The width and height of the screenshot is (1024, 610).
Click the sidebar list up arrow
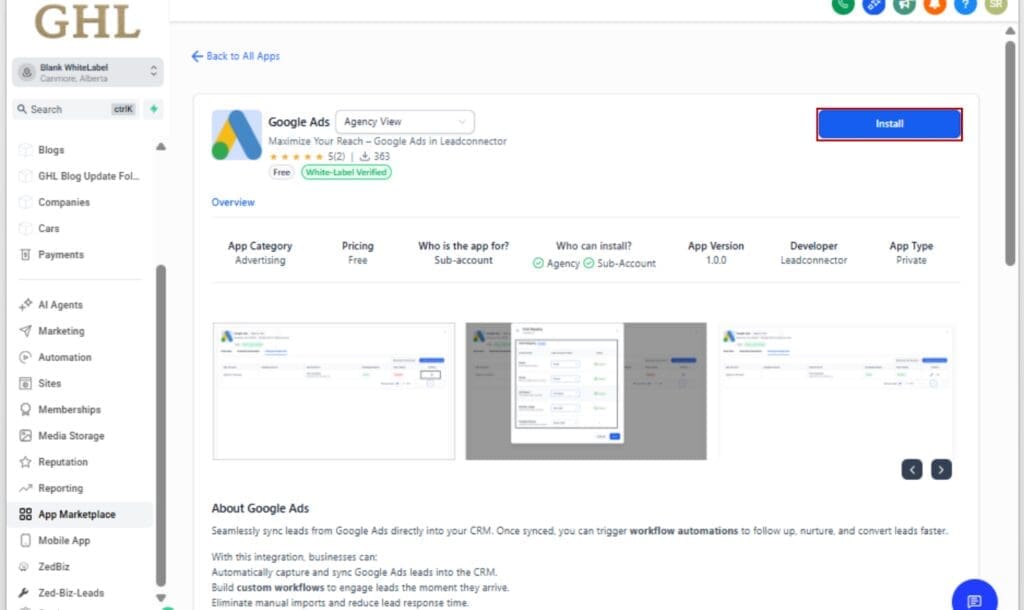coord(161,147)
